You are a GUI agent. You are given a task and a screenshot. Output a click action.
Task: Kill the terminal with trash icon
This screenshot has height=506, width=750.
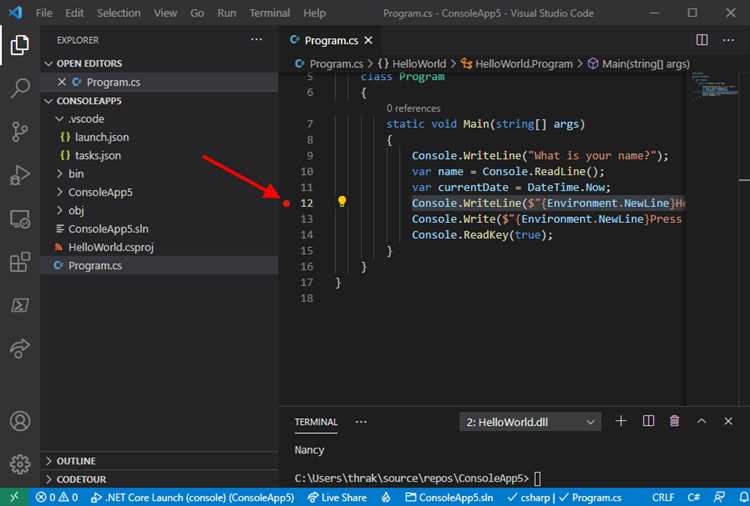[674, 421]
